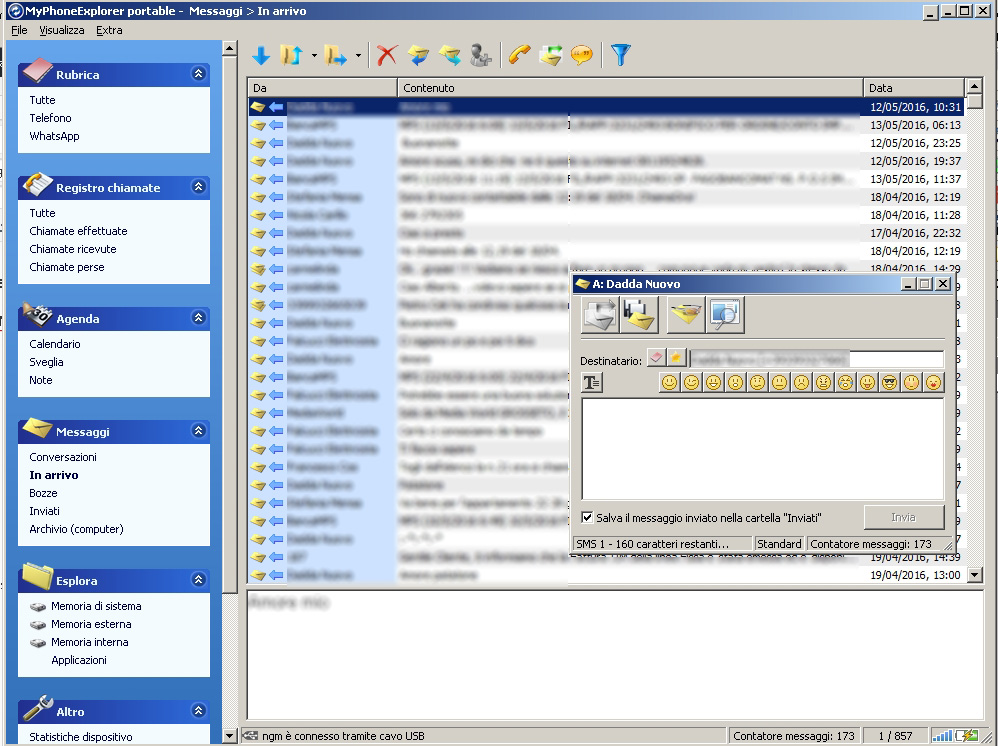Insert the sad frowning emoticon

click(801, 383)
